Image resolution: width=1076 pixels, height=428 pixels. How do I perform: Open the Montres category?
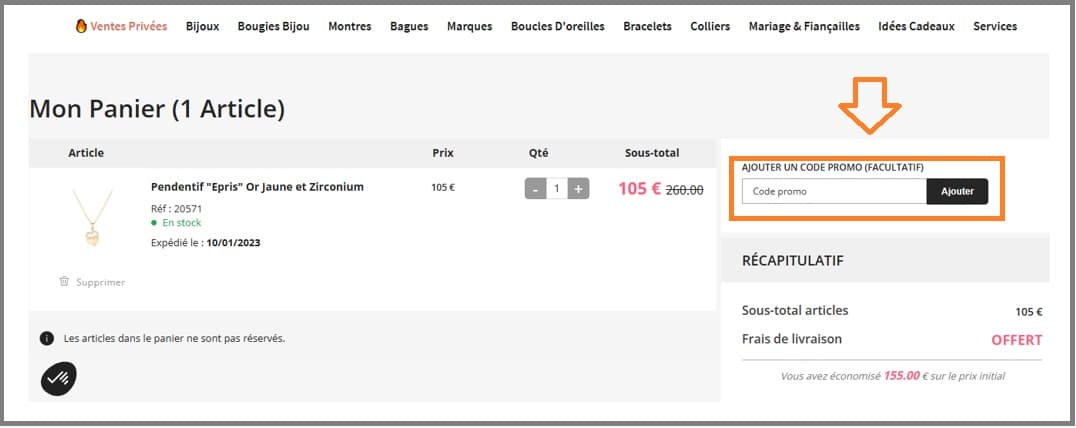(x=349, y=27)
